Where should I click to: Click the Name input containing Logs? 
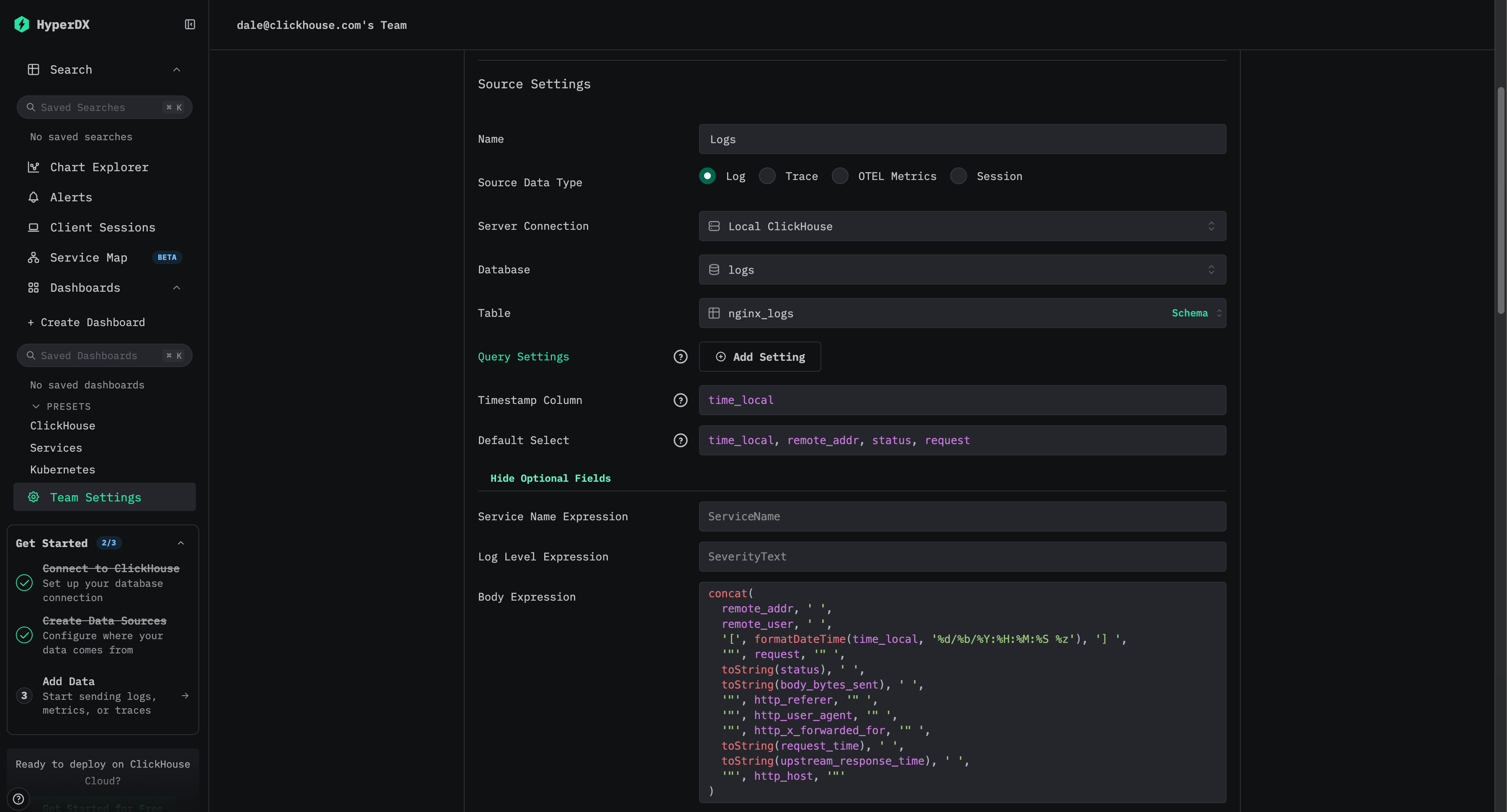[962, 139]
